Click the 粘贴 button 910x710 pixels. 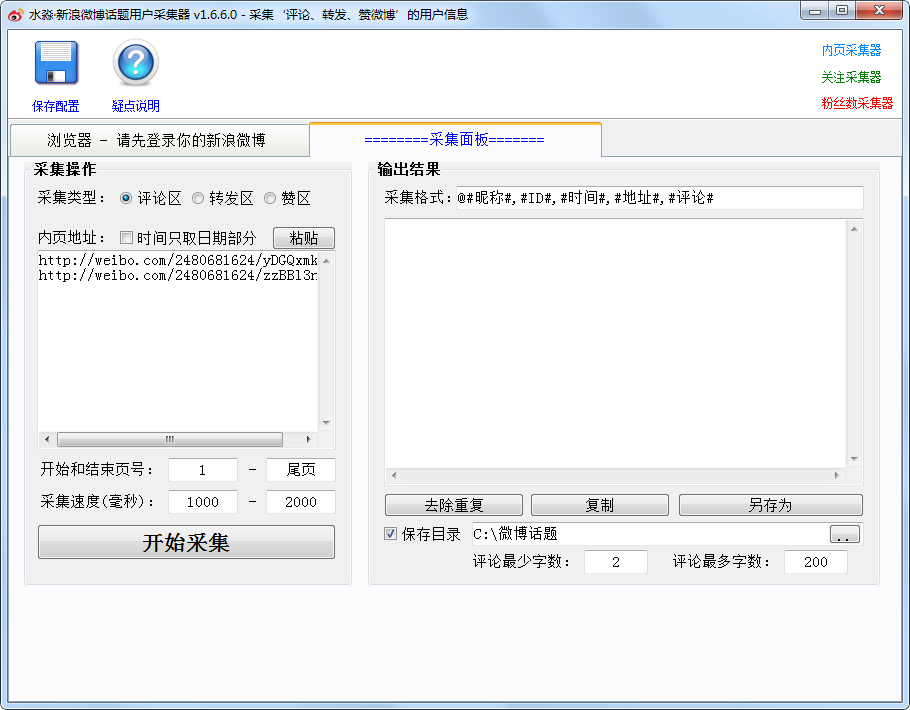pyautogui.click(x=303, y=238)
